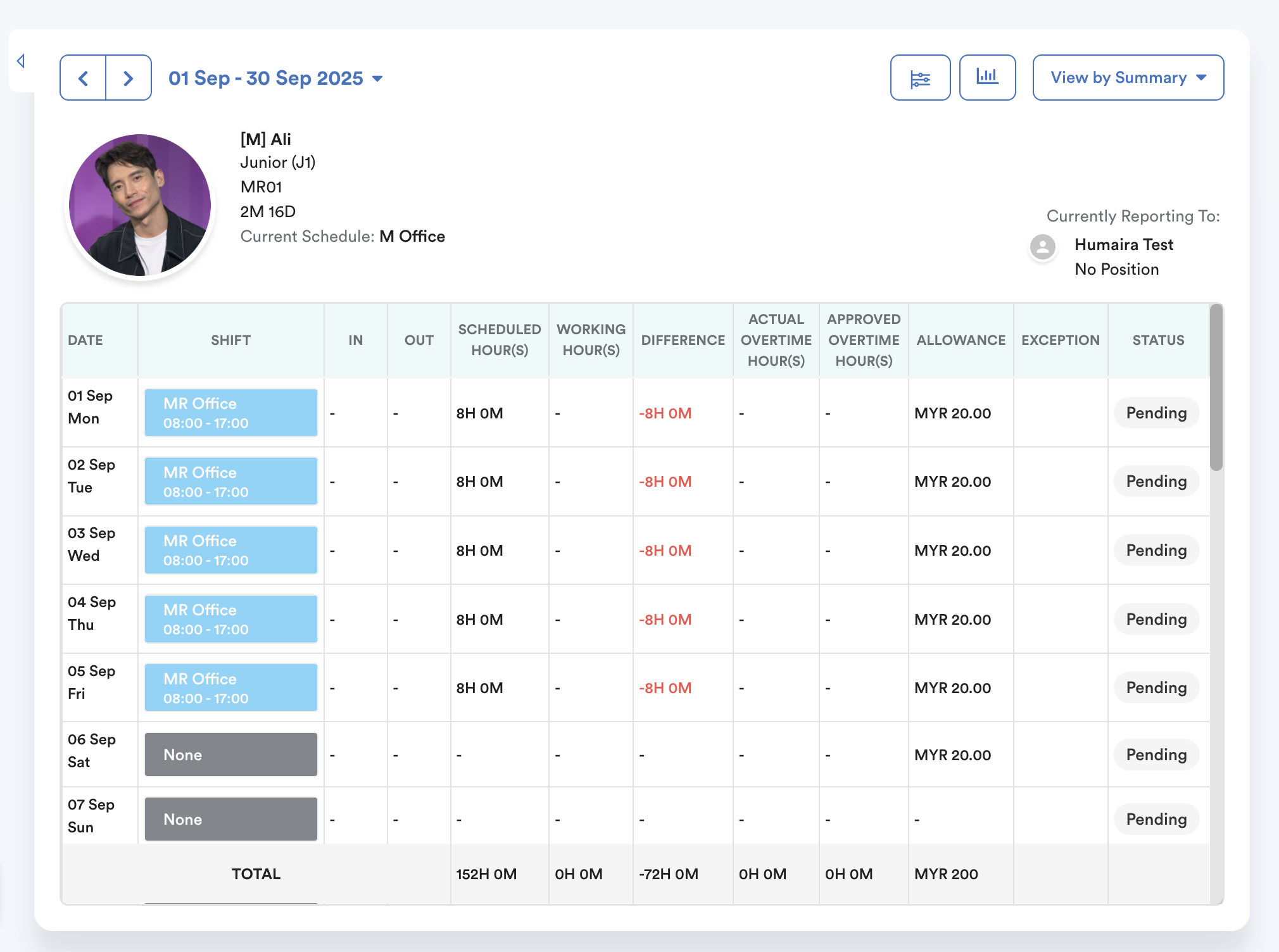Click the STATUS column header
This screenshot has width=1279, height=952.
(x=1157, y=341)
